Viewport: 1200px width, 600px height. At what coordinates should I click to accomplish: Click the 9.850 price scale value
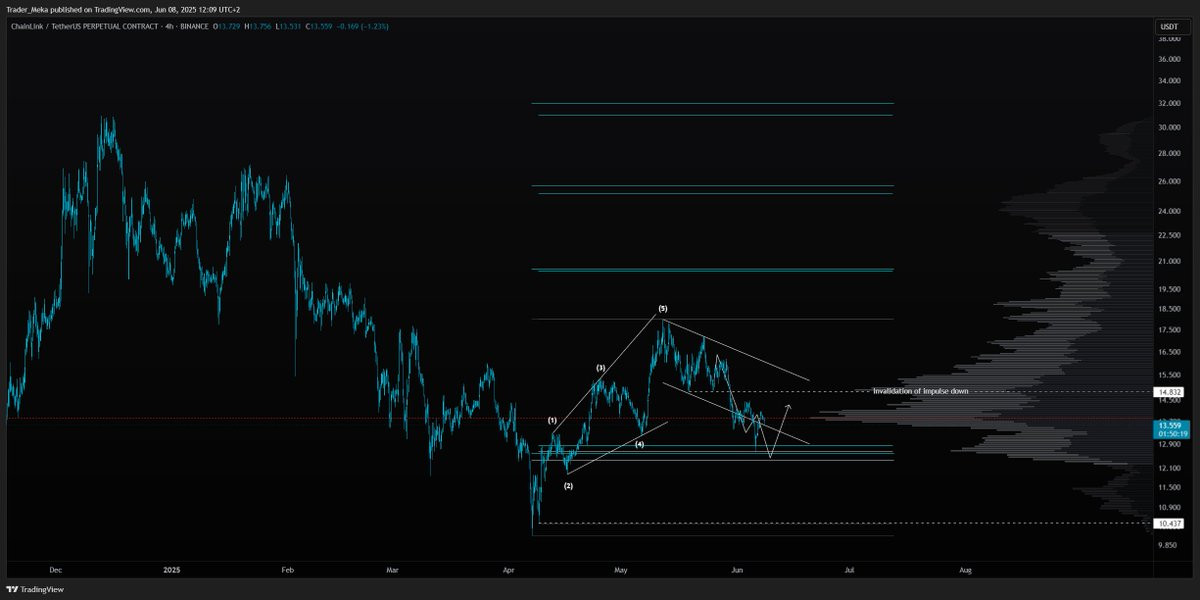pyautogui.click(x=1169, y=545)
